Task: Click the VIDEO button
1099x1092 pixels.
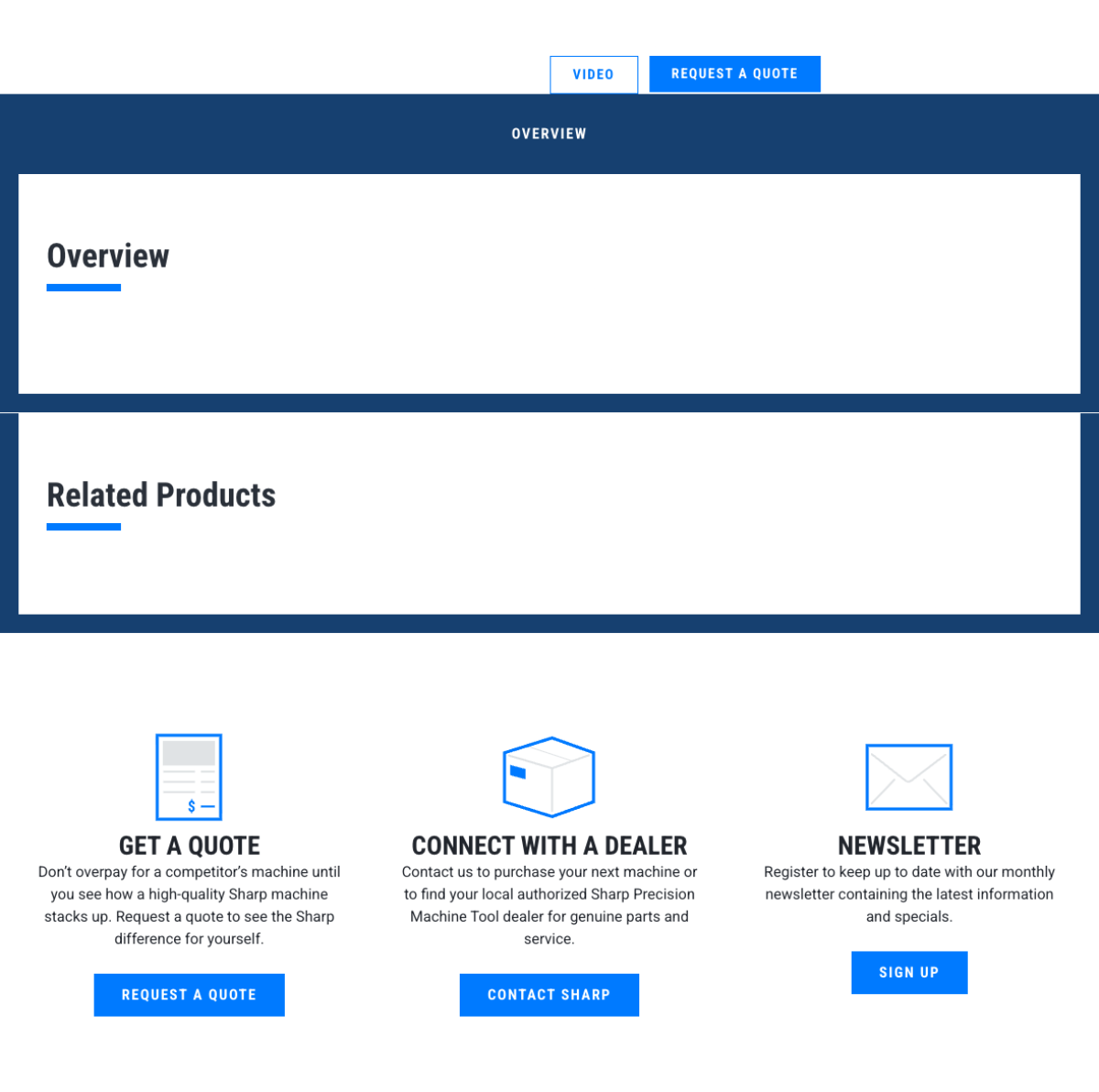Action: (x=593, y=74)
